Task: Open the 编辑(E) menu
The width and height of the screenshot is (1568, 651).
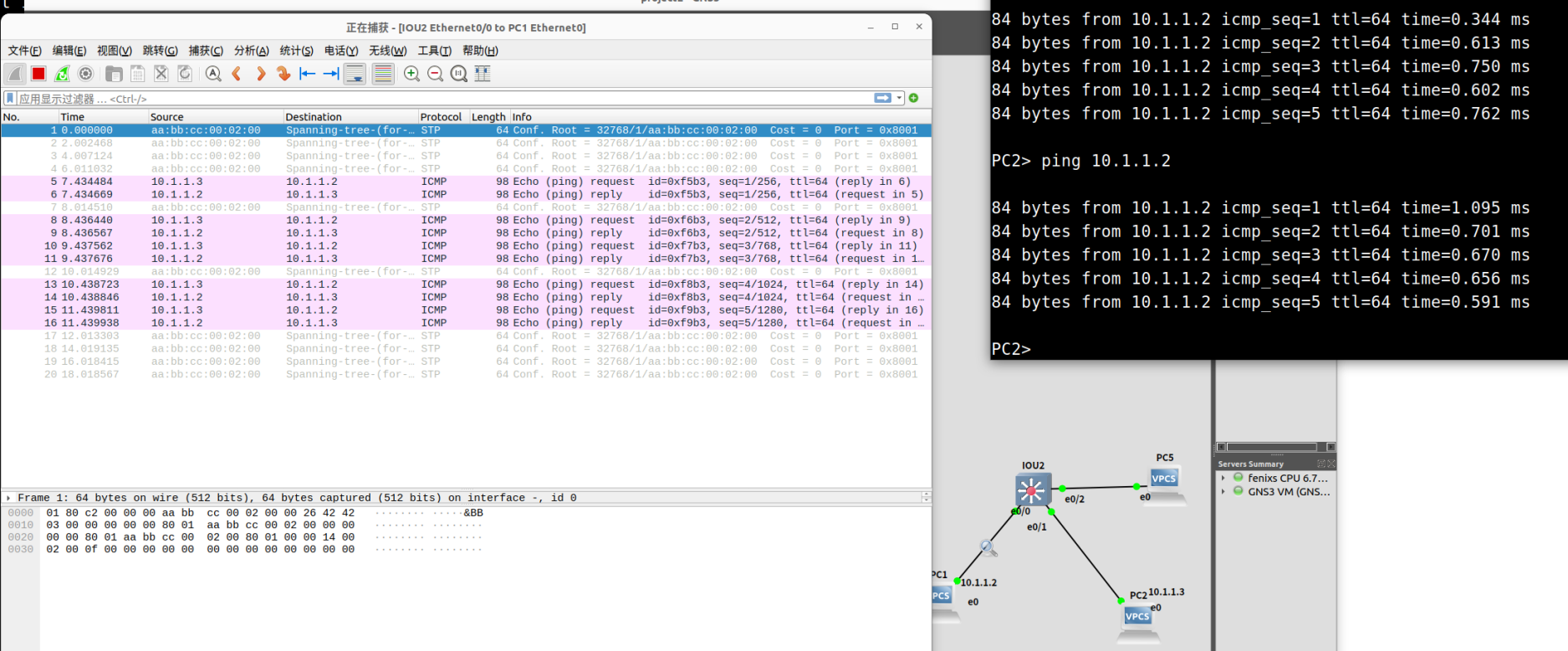Action: click(x=69, y=50)
